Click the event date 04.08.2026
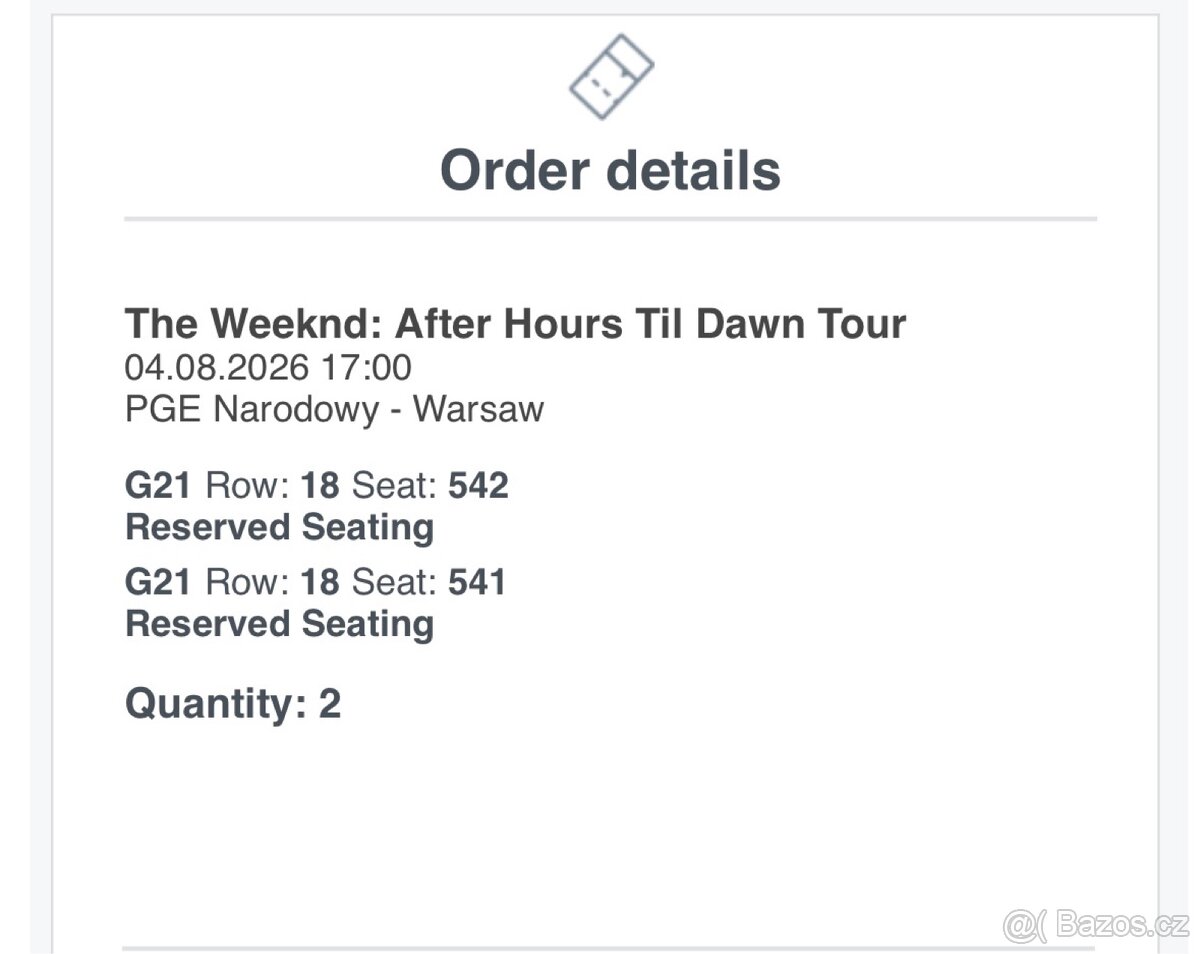Screen dimensions: 1200x954 (x=216, y=367)
